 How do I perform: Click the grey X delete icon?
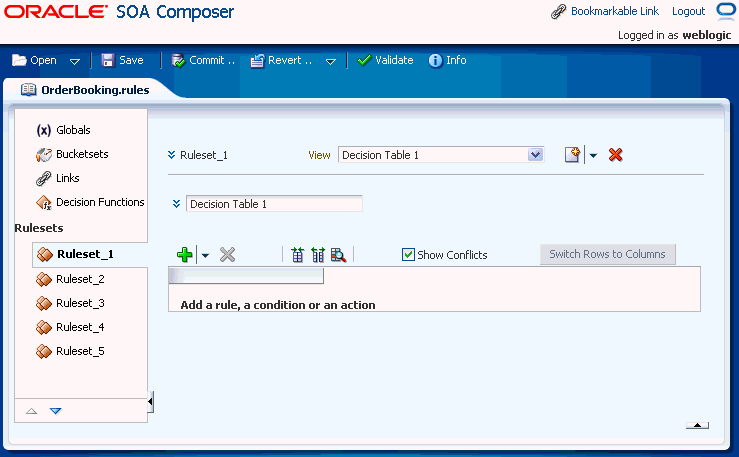point(227,255)
